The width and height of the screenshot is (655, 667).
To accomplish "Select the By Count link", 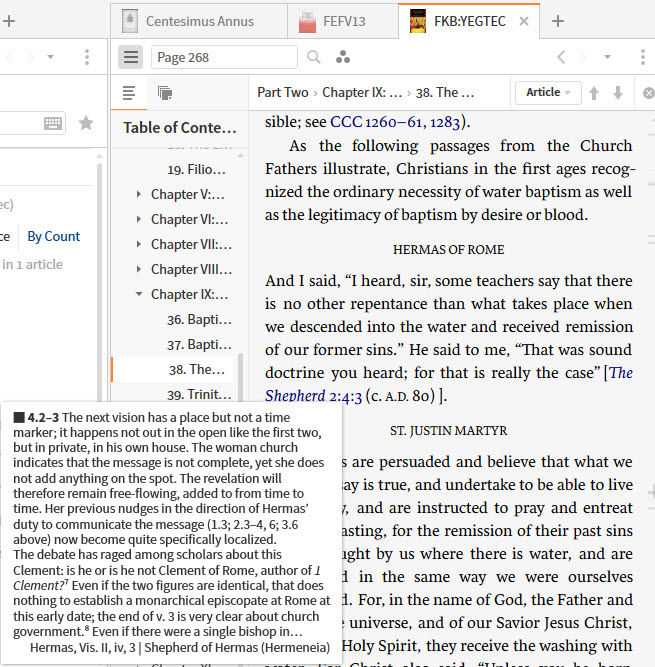I will click(x=54, y=236).
